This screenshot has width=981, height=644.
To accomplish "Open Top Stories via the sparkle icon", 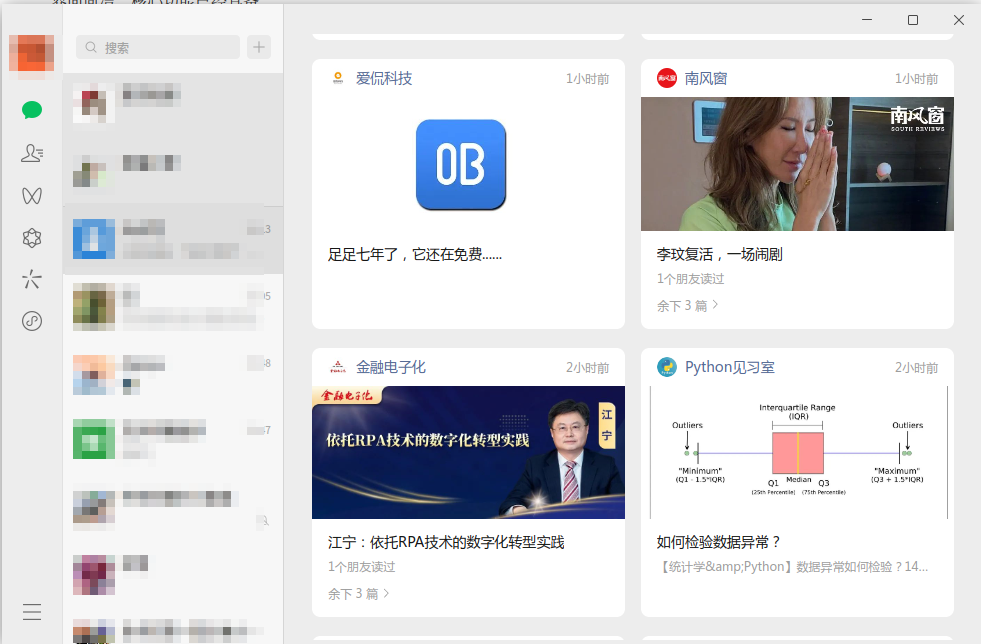I will click(x=32, y=279).
